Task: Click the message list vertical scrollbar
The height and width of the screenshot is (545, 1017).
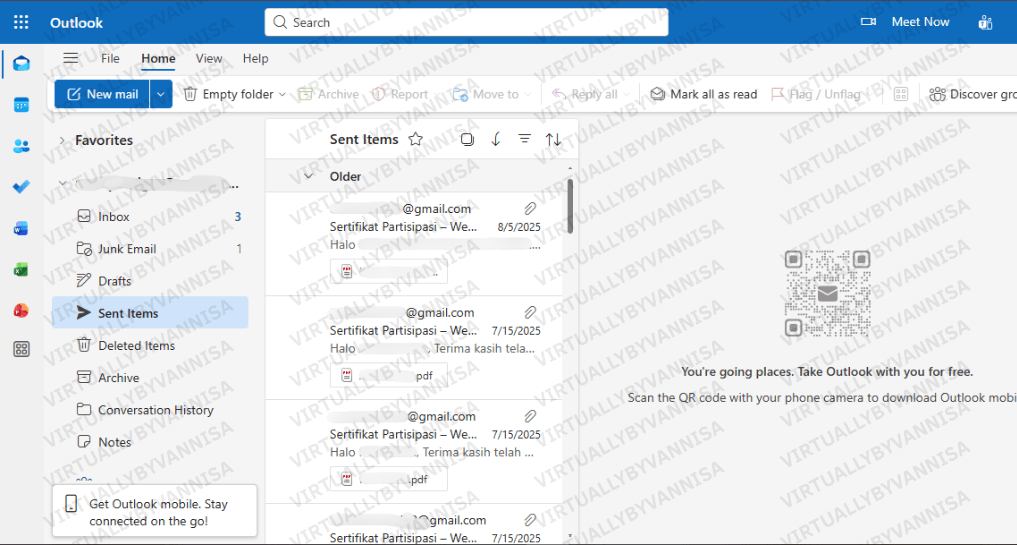Action: click(x=570, y=206)
